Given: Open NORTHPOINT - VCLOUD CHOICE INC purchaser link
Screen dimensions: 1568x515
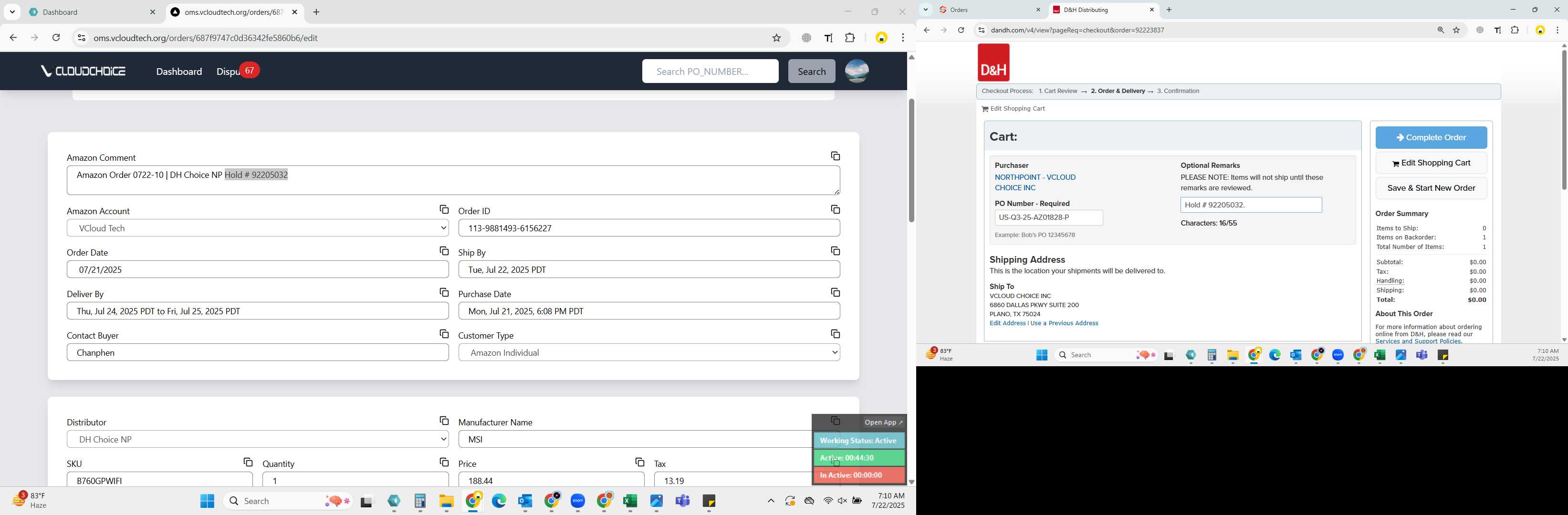Looking at the screenshot, I should [1035, 183].
